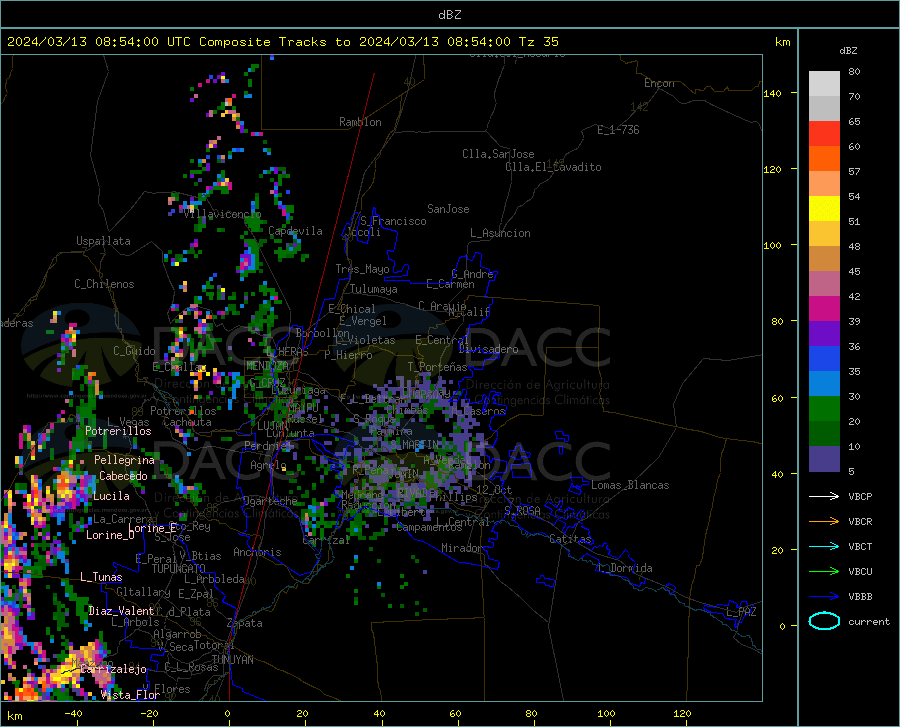
Task: Click the 'Pellegrina' map label
Action: click(x=124, y=460)
